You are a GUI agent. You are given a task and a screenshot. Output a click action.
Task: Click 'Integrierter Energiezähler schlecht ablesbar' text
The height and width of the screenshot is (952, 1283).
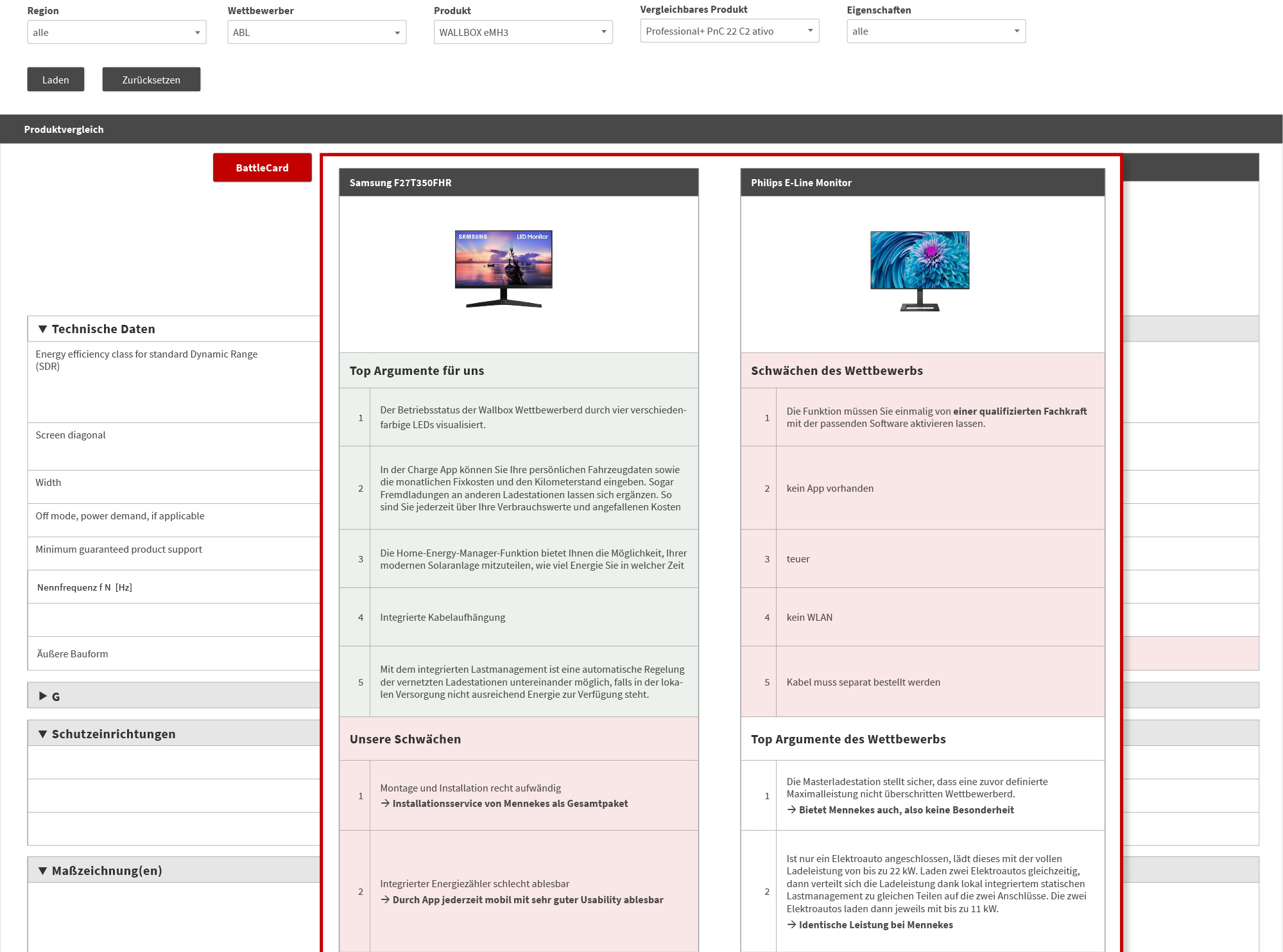pyautogui.click(x=474, y=884)
